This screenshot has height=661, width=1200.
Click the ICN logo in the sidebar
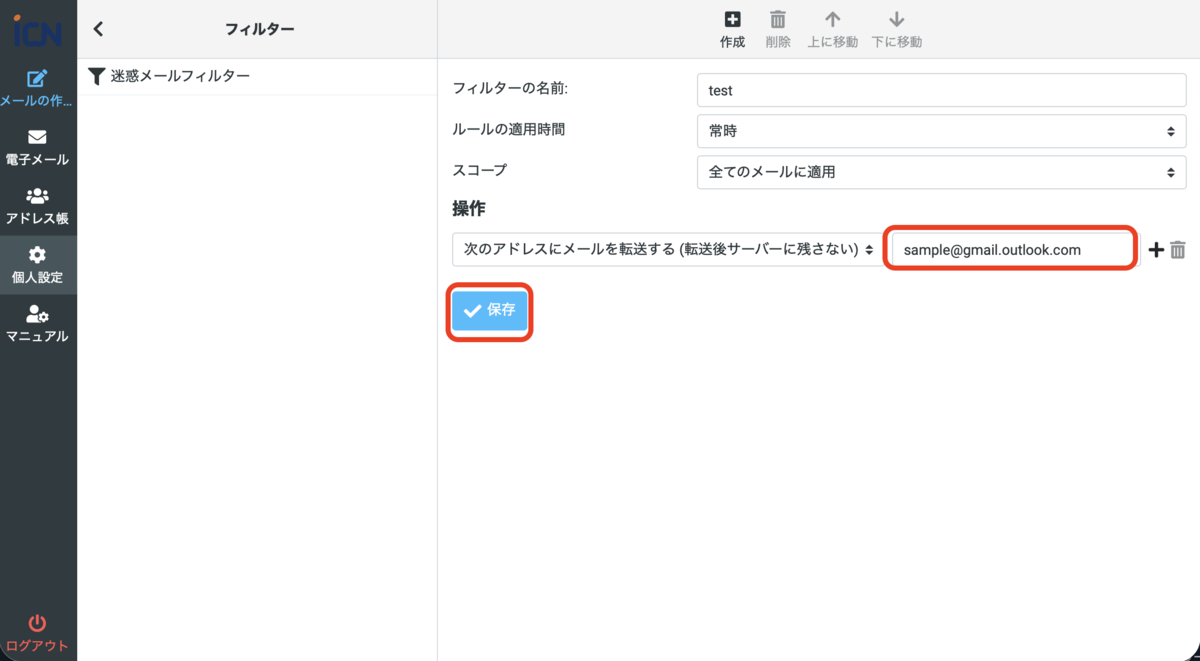pos(38,28)
